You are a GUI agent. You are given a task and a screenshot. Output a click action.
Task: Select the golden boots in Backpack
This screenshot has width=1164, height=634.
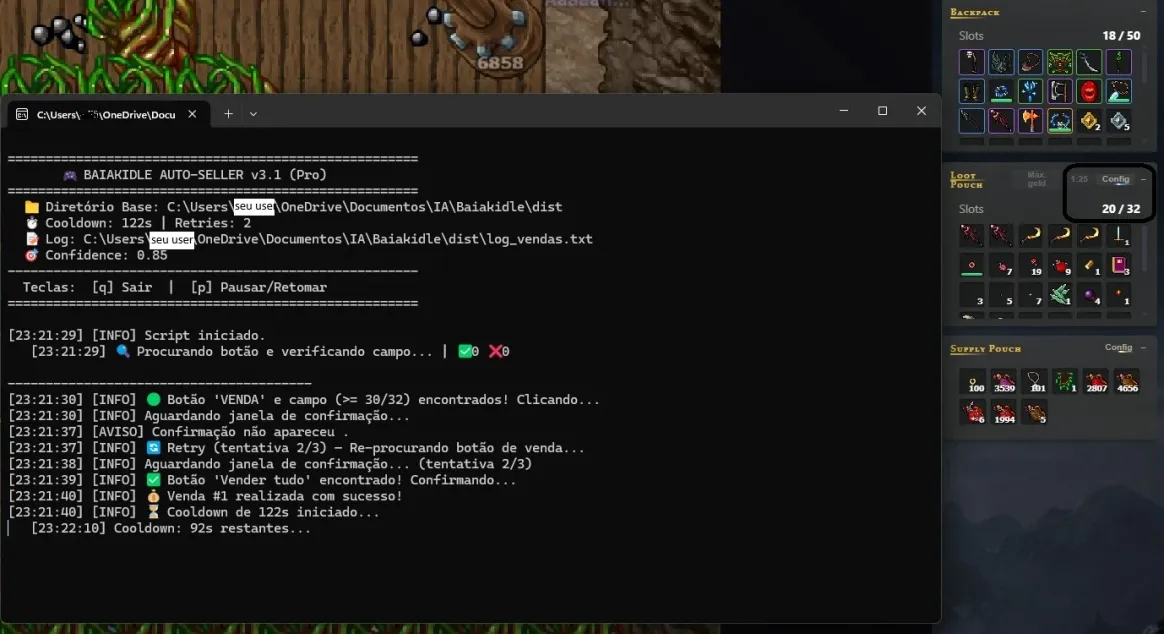(x=971, y=91)
